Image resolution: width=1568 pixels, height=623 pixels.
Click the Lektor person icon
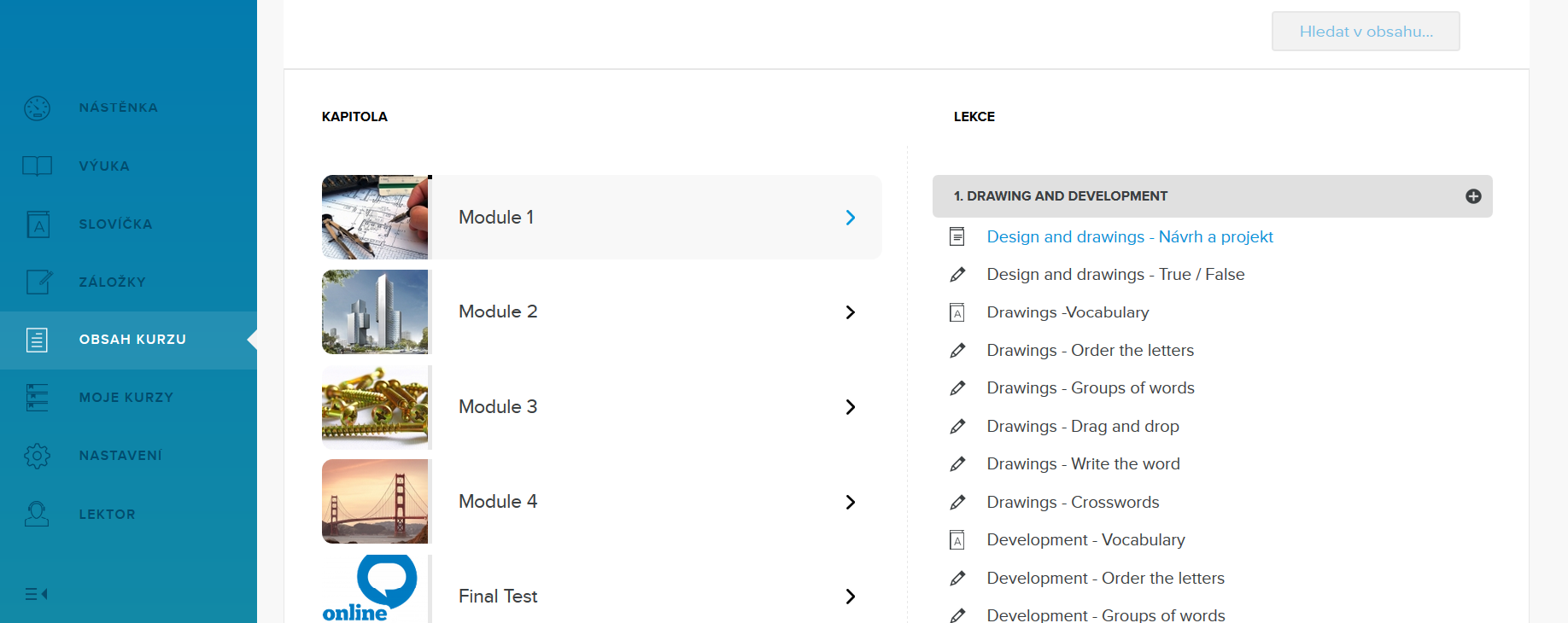tap(37, 514)
